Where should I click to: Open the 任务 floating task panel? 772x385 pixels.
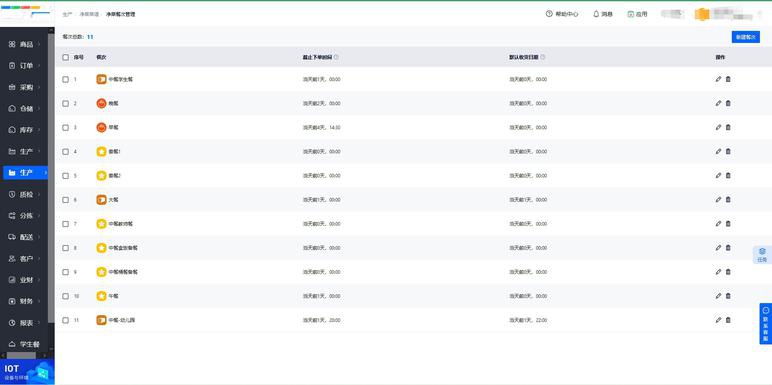tap(762, 255)
